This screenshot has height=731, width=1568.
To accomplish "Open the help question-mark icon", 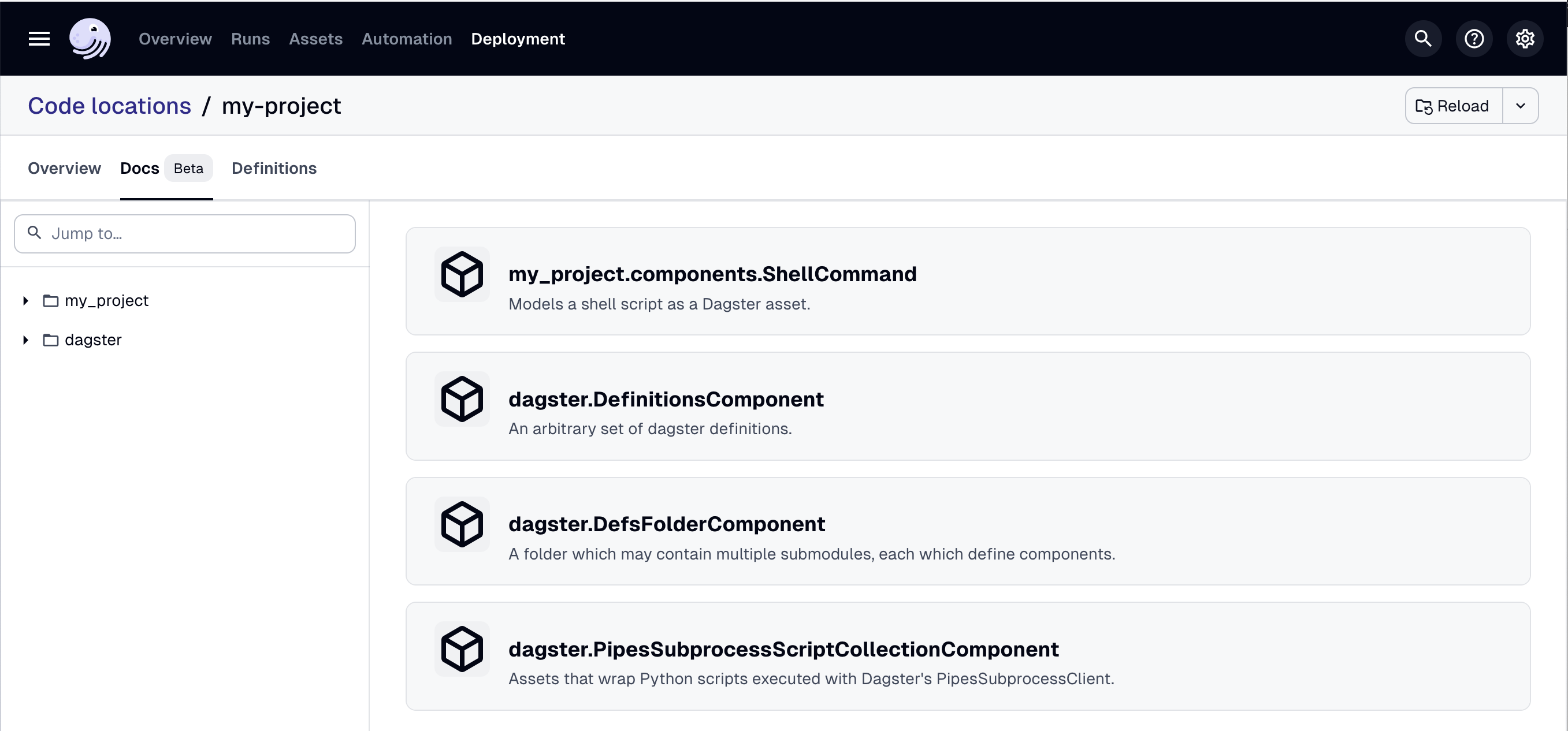I will point(1474,38).
